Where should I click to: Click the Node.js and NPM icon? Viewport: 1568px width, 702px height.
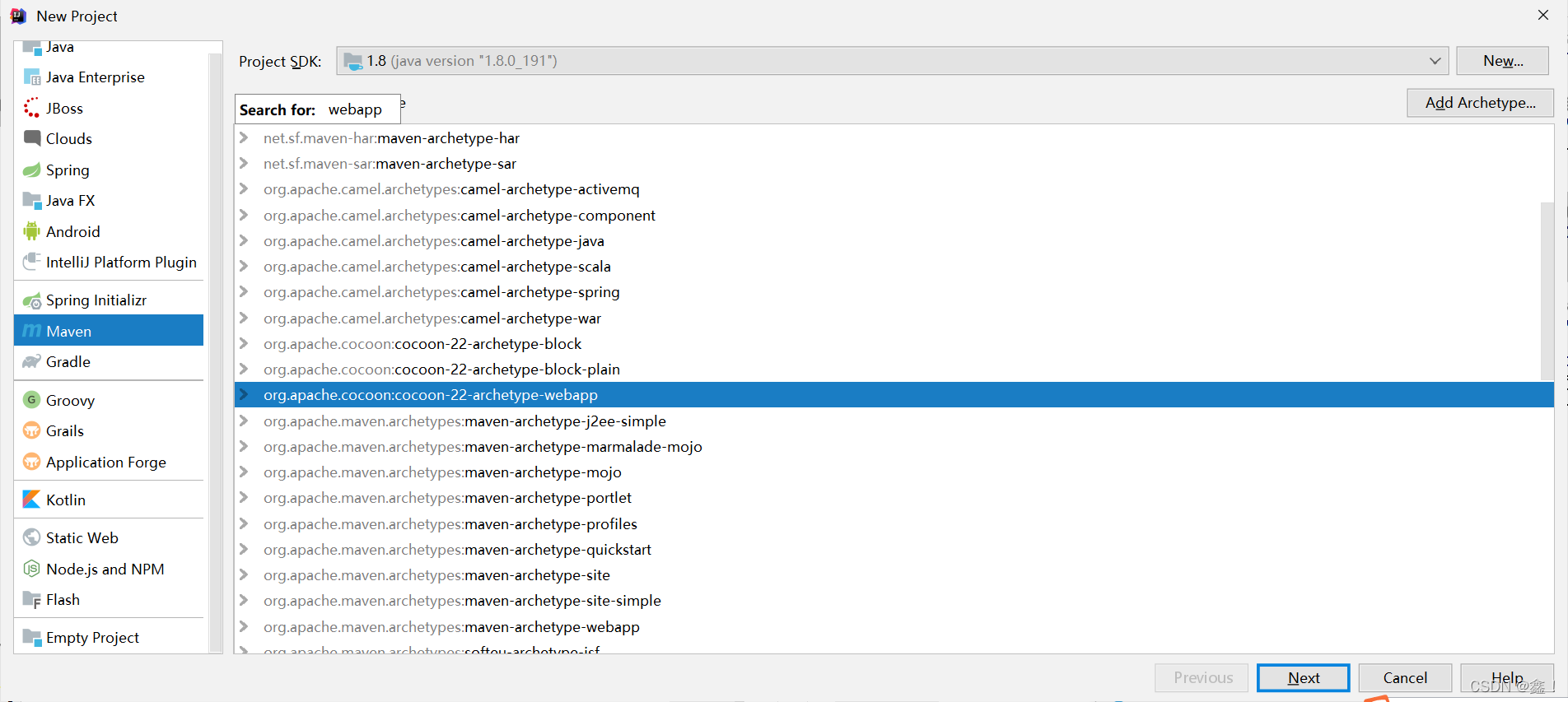coord(32,569)
